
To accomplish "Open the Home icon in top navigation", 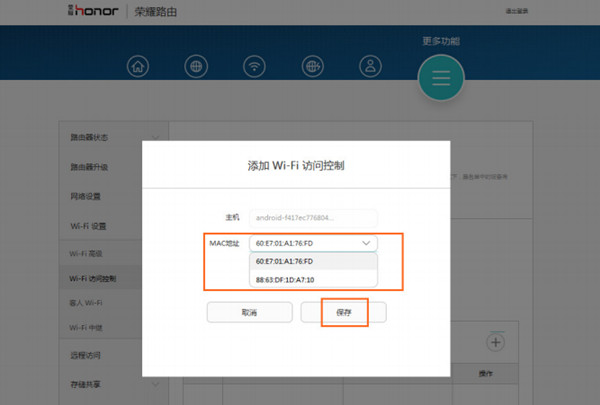I will click(x=138, y=67).
